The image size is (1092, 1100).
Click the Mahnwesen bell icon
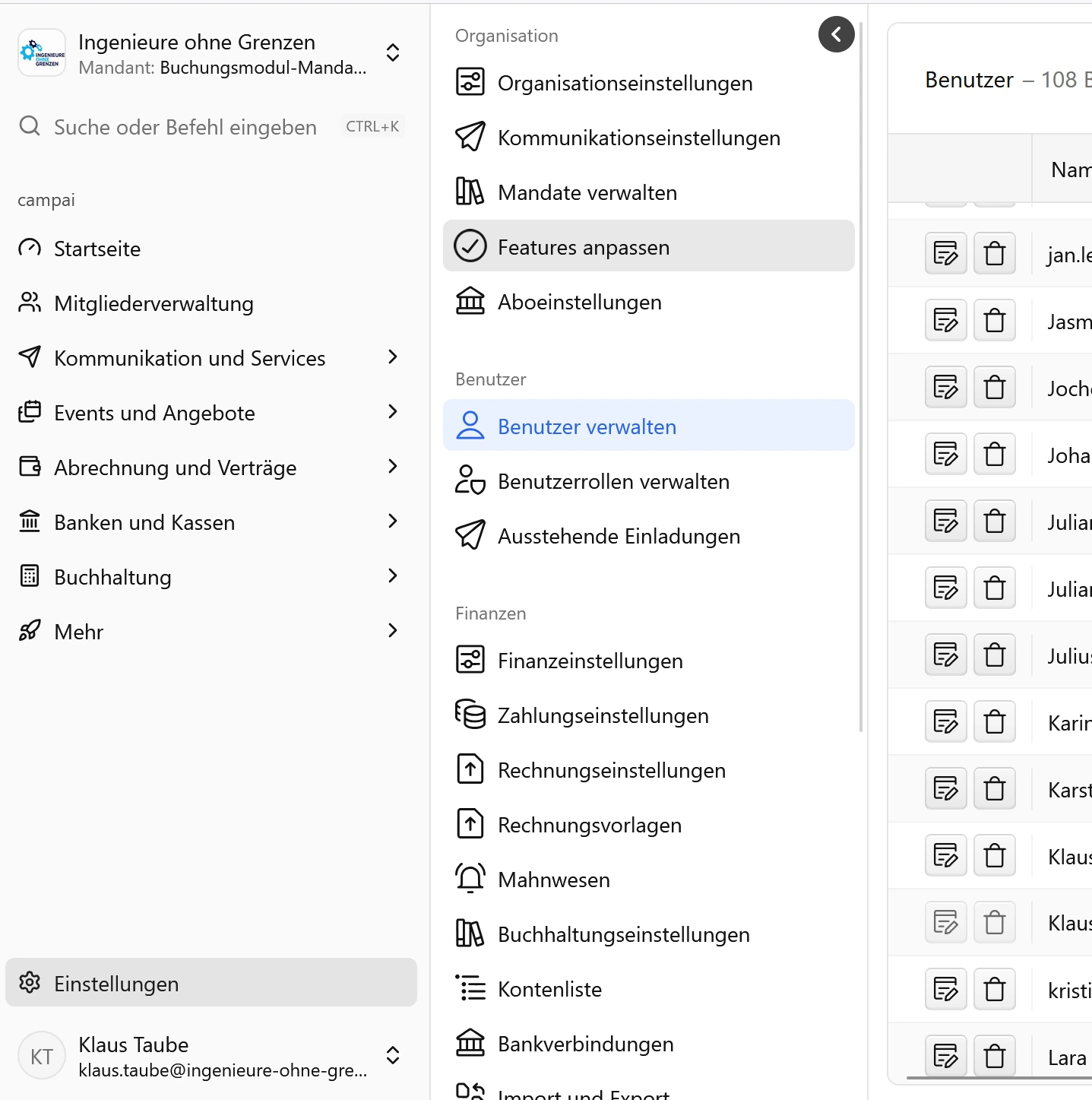pyautogui.click(x=470, y=880)
